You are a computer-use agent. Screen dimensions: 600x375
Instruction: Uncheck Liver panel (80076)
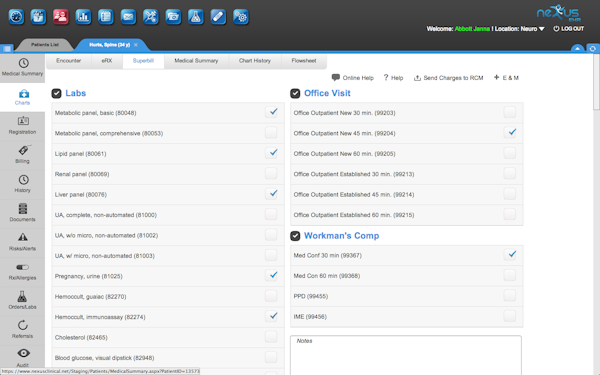[x=271, y=194]
